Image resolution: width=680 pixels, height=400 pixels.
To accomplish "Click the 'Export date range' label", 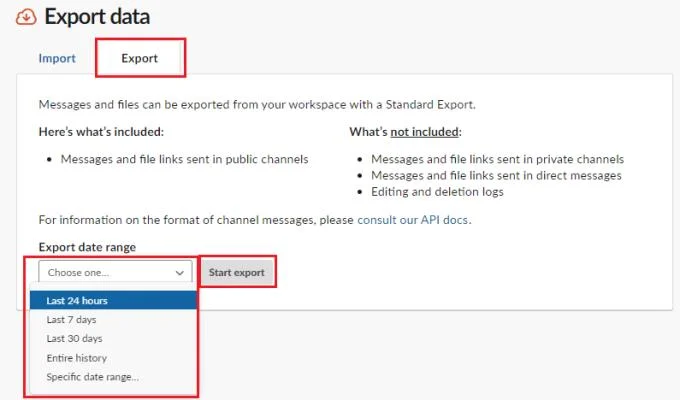I will tap(87, 247).
